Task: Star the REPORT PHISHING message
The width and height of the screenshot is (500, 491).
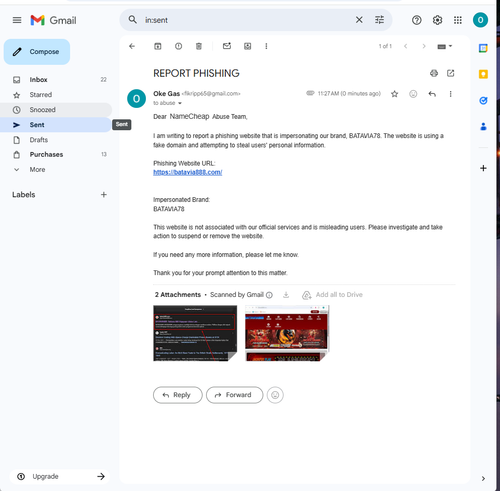Action: (395, 94)
